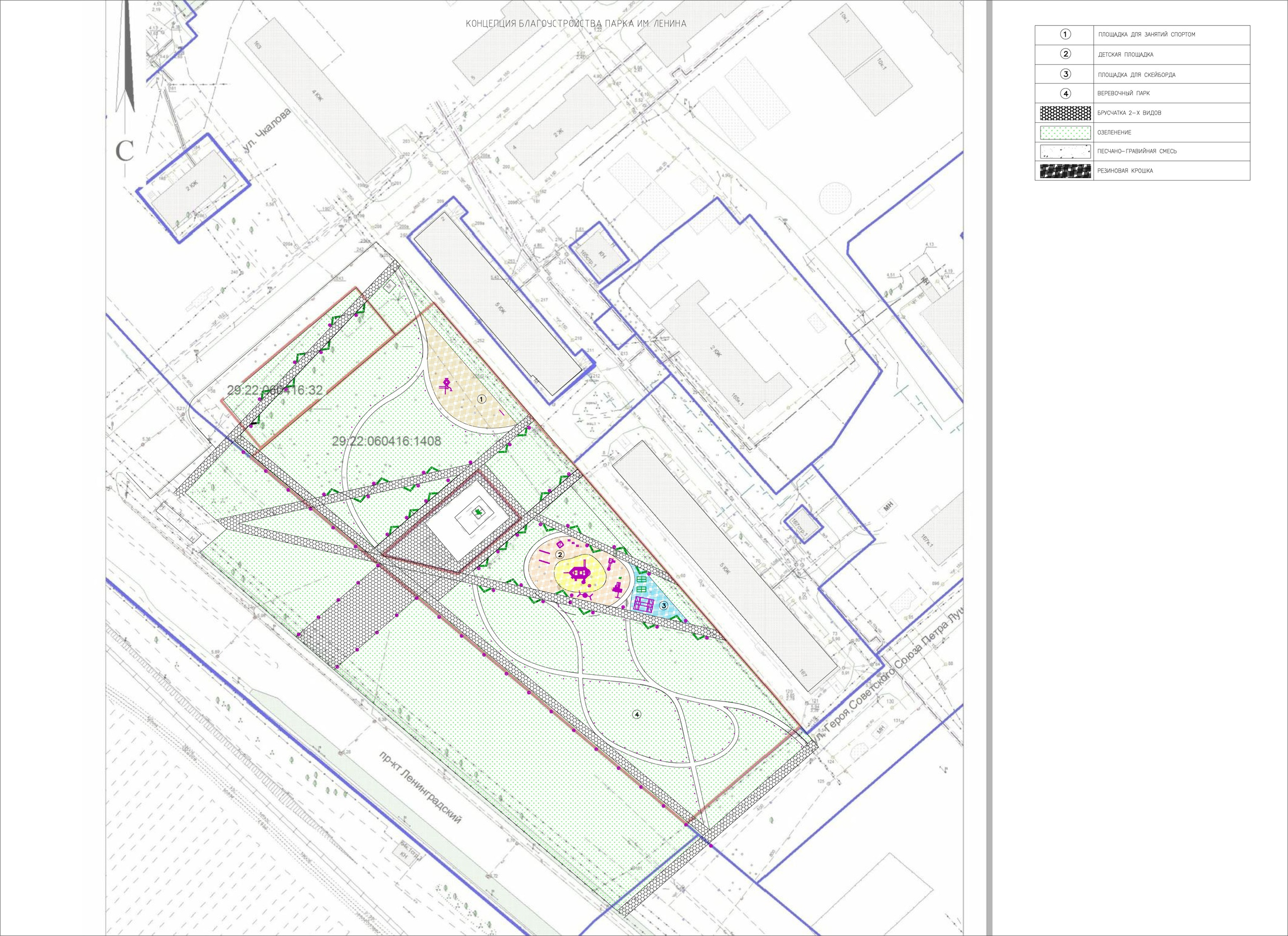Click the title КОНЦЕПЦИЯ БЛАГОУСТРОЙСТВА ПАРКА ИМ. ЛЕНИНА
The height and width of the screenshot is (936, 1288).
pos(576,24)
